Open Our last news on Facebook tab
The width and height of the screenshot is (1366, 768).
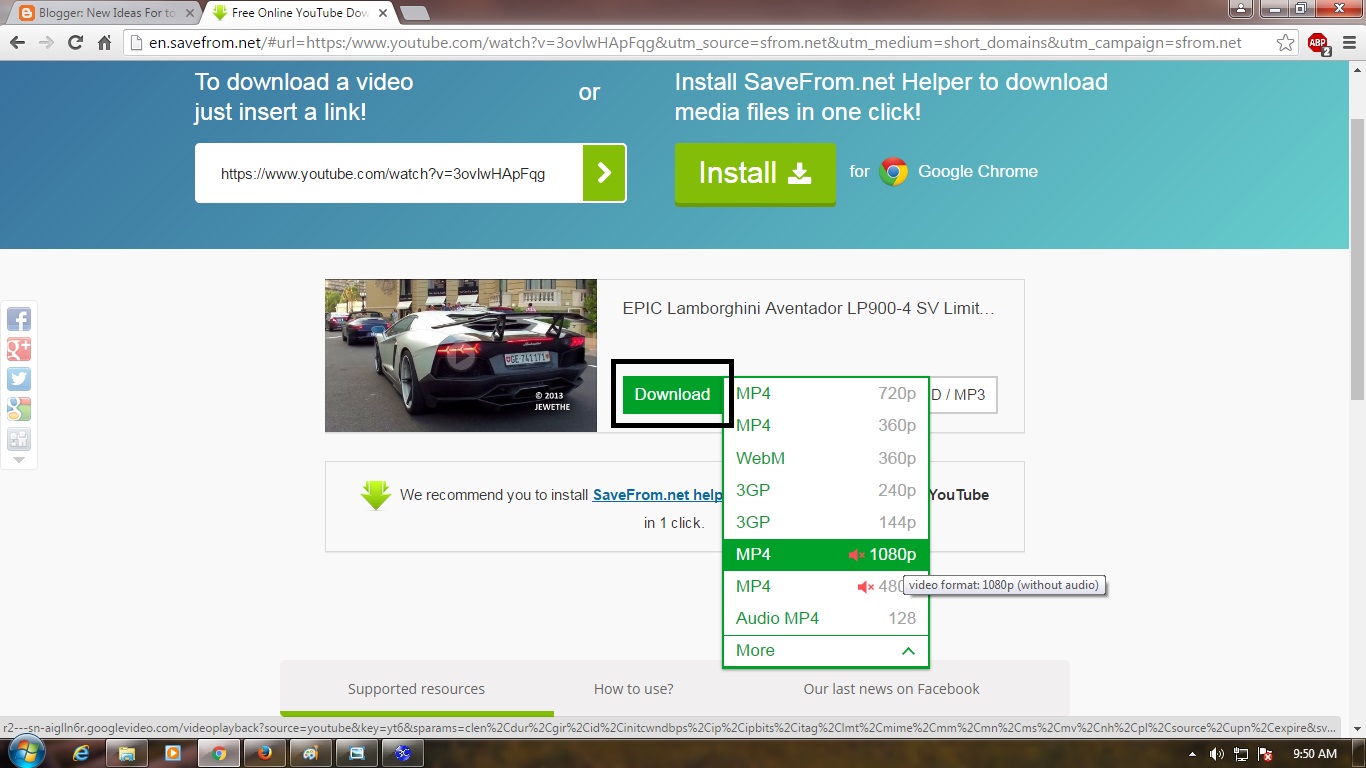pos(891,689)
